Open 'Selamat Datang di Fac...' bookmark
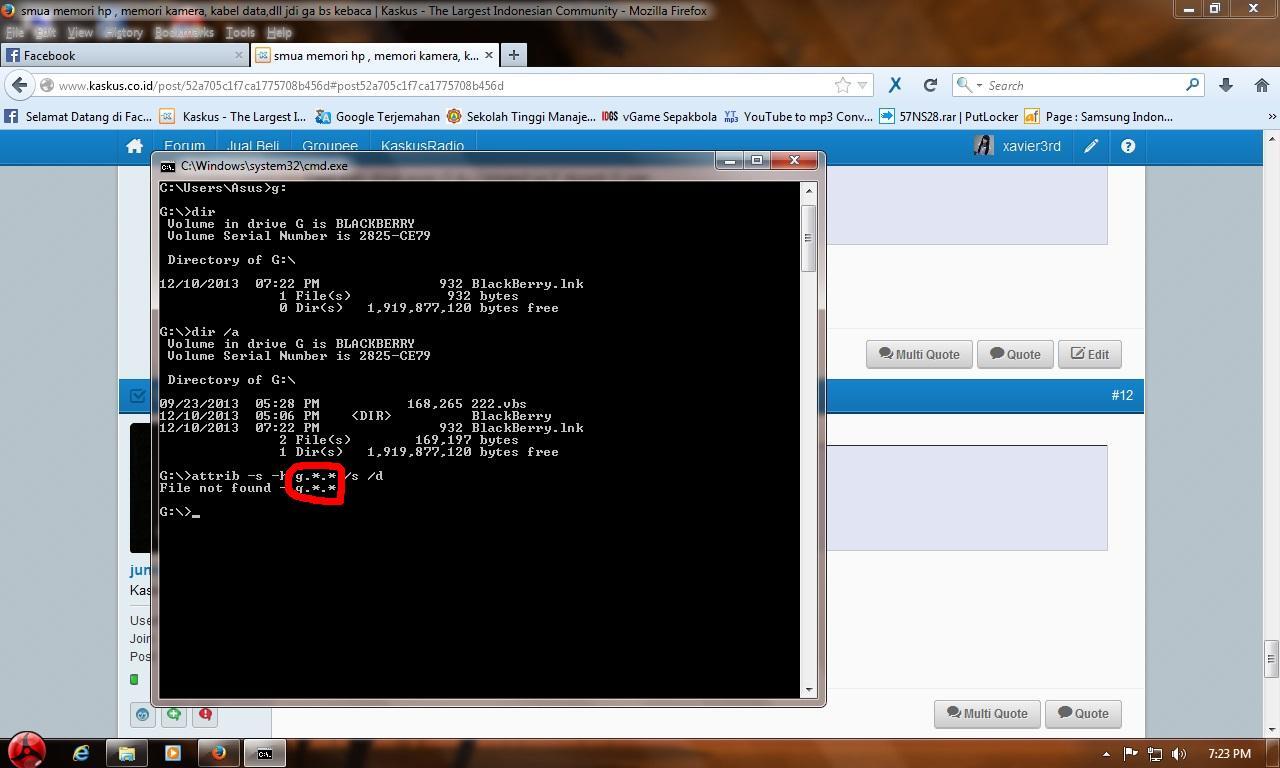This screenshot has width=1280, height=768. 78,116
